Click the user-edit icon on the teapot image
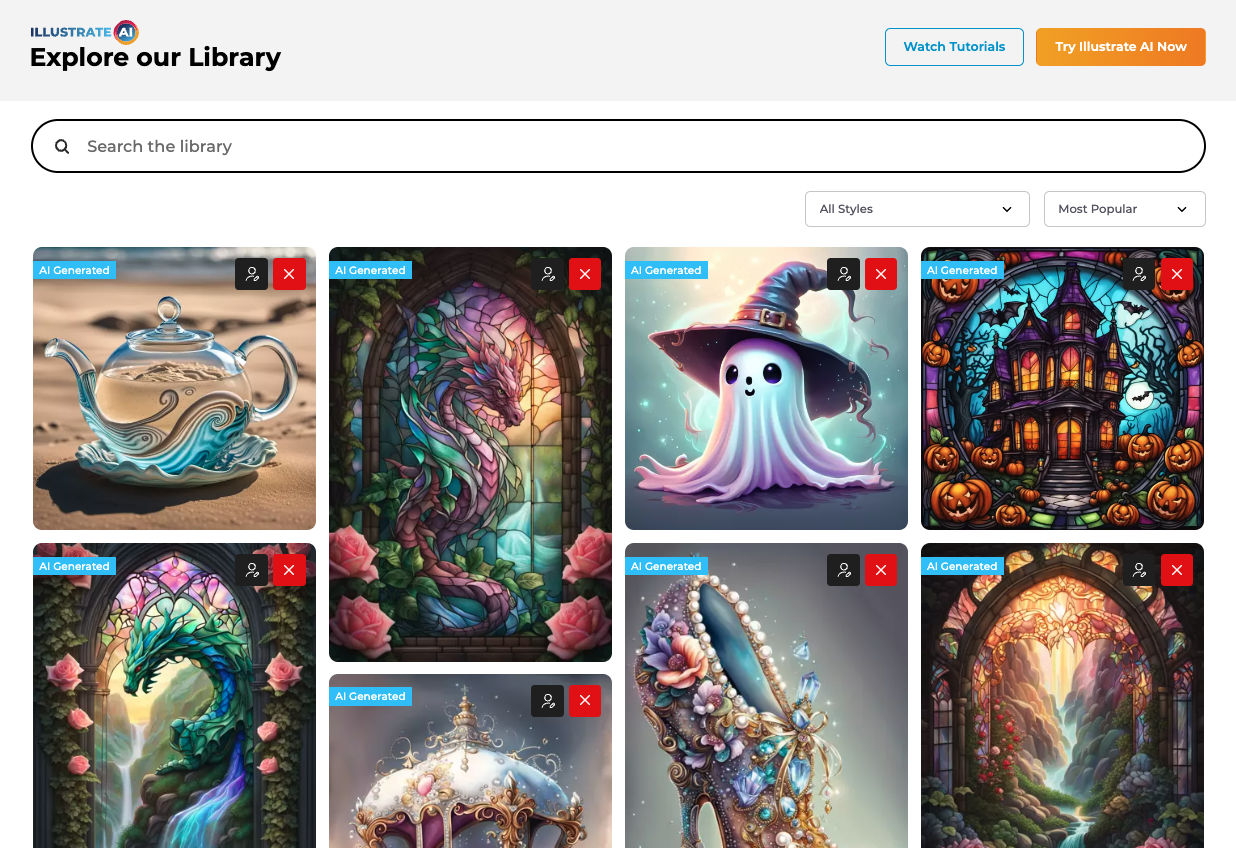This screenshot has height=848, width=1236. [252, 274]
